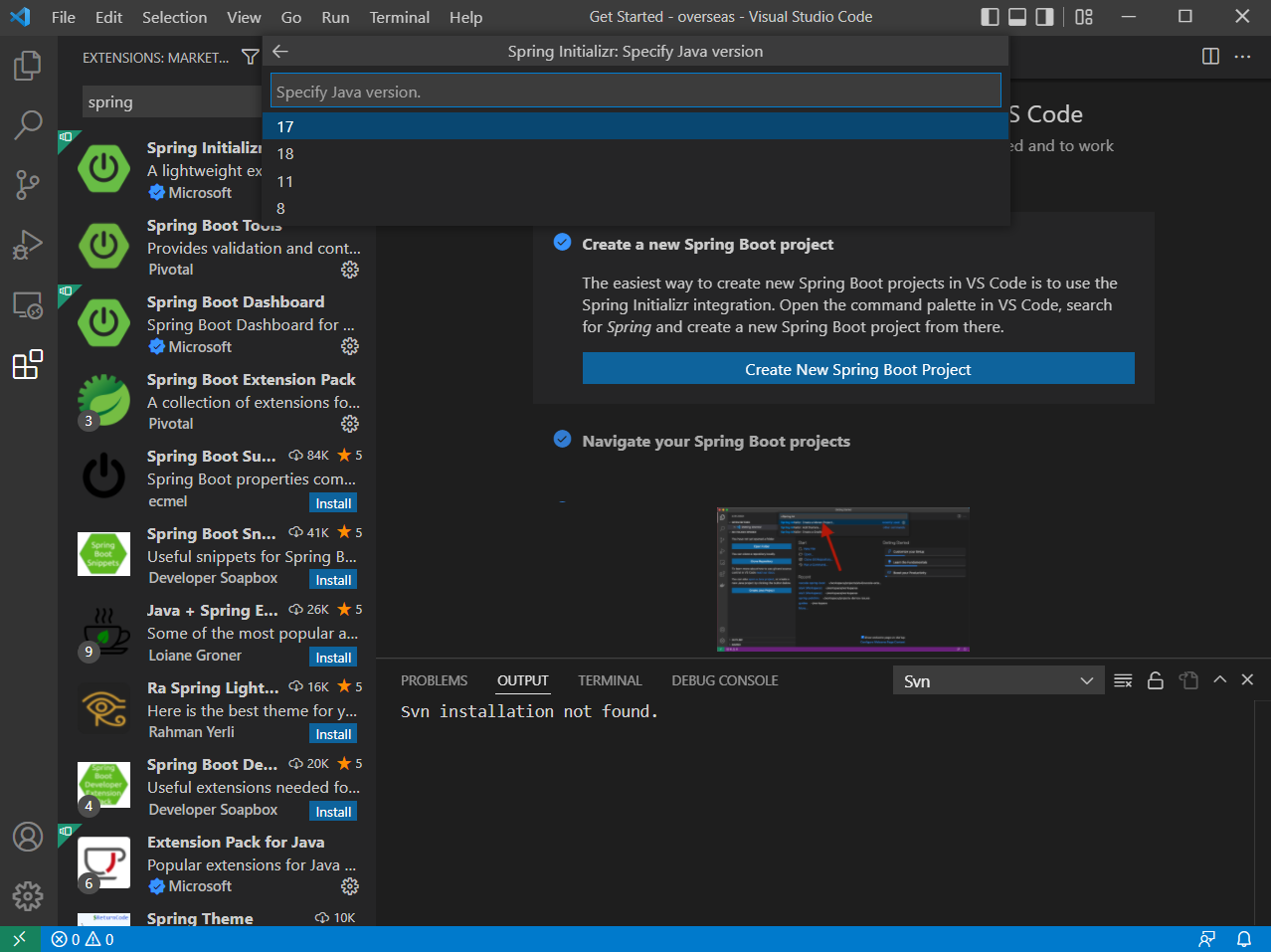Click the feedback icon in status bar
The width and height of the screenshot is (1271, 952).
1207,939
